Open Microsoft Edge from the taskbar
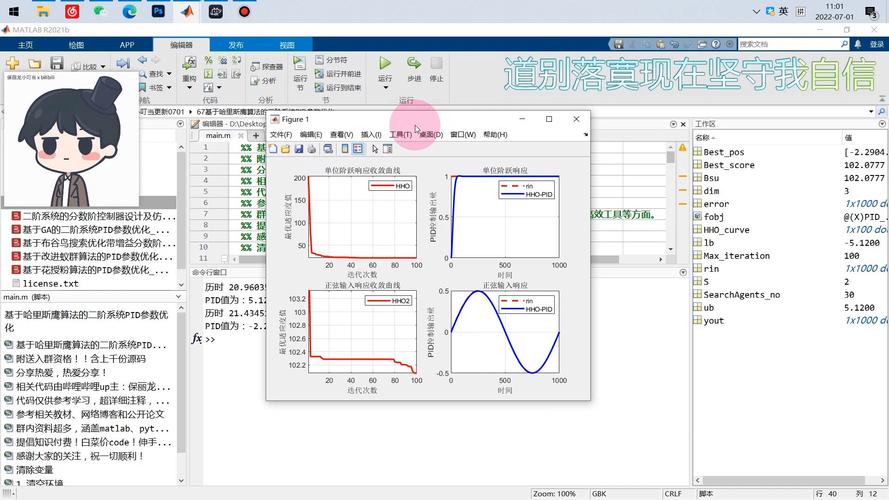 pyautogui.click(x=129, y=11)
